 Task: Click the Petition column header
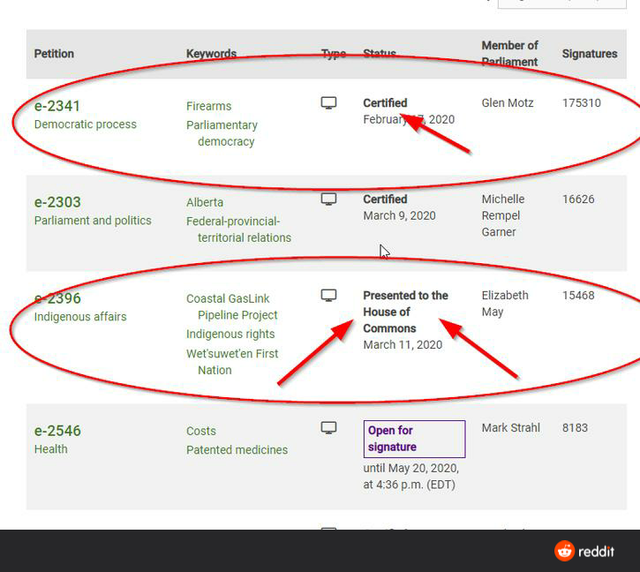pyautogui.click(x=54, y=54)
